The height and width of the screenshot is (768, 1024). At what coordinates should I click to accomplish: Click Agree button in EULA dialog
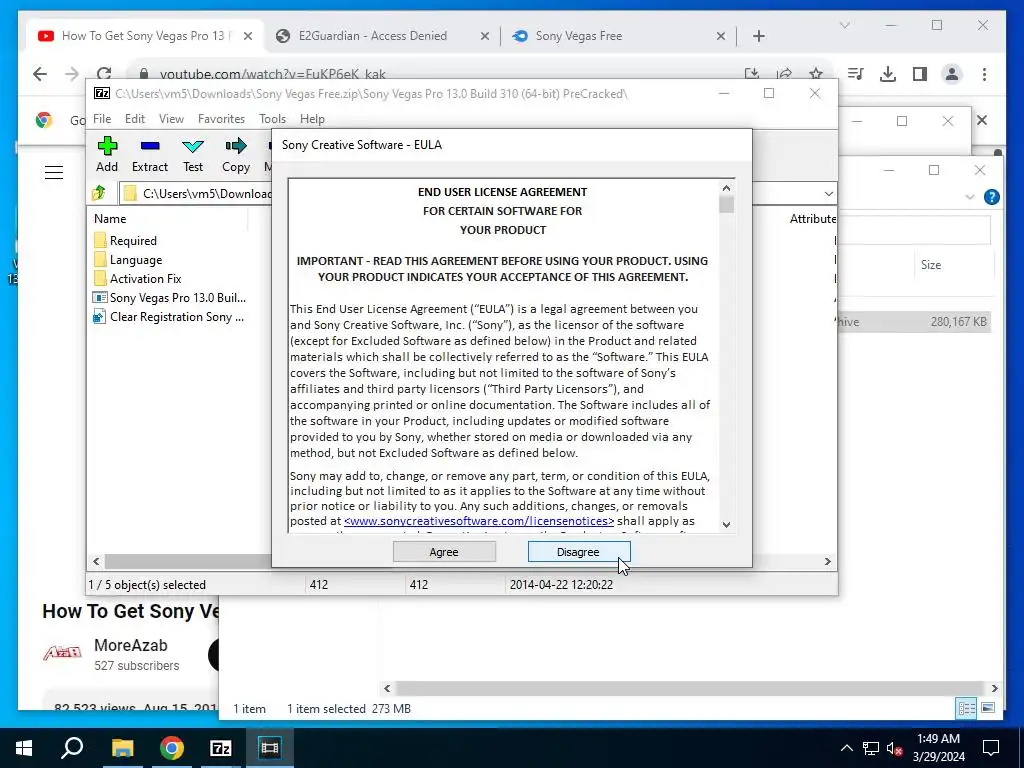coord(444,552)
